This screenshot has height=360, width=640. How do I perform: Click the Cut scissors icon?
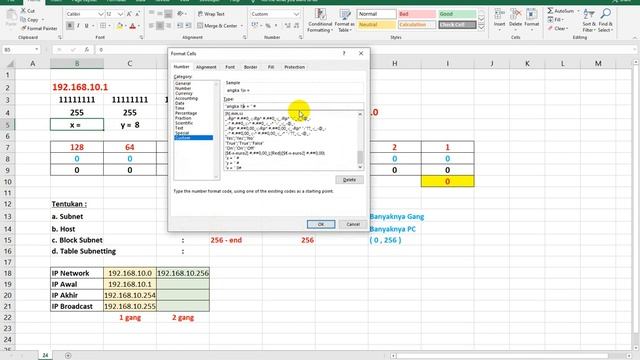(x=24, y=11)
